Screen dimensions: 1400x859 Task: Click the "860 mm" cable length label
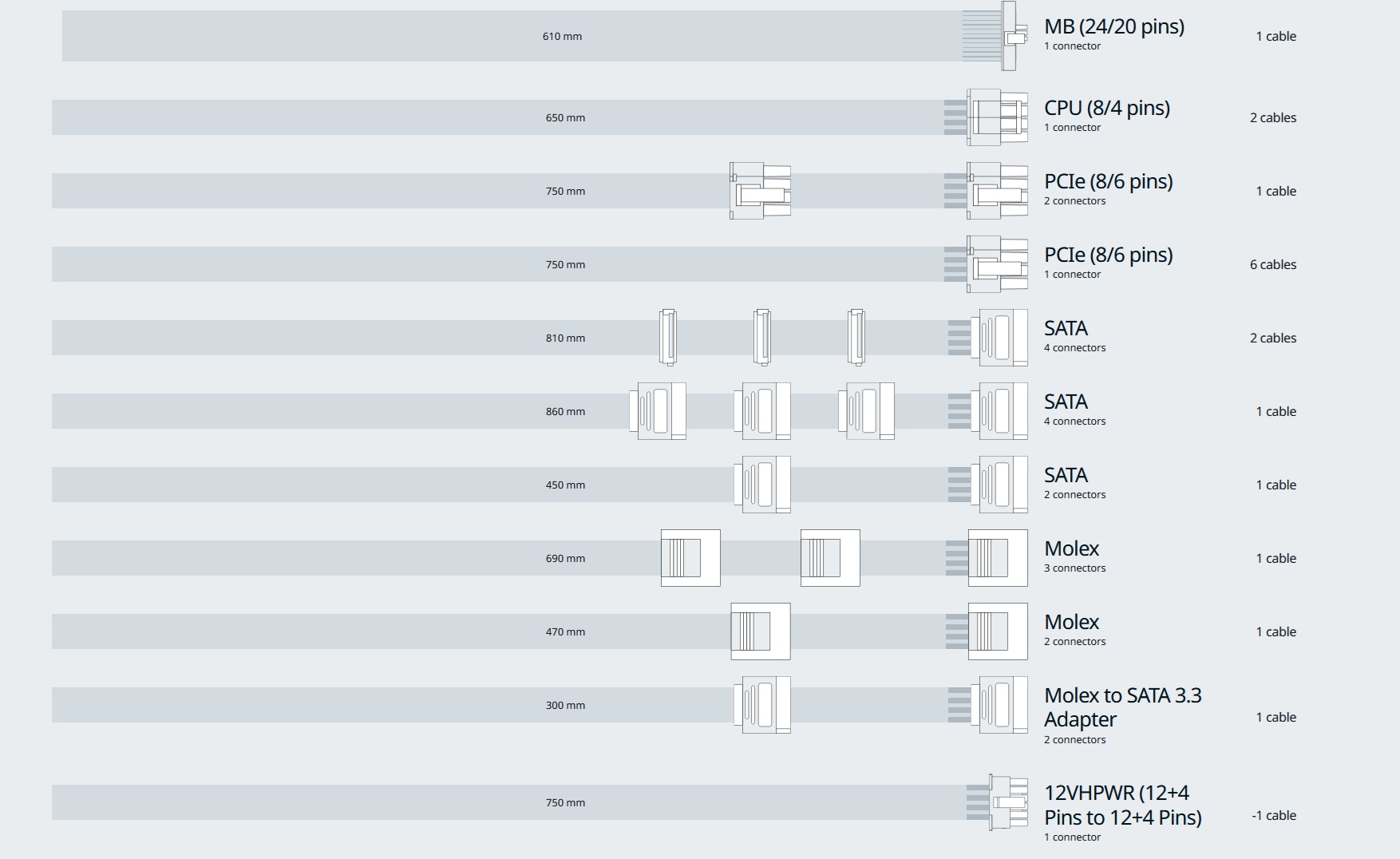(x=565, y=411)
